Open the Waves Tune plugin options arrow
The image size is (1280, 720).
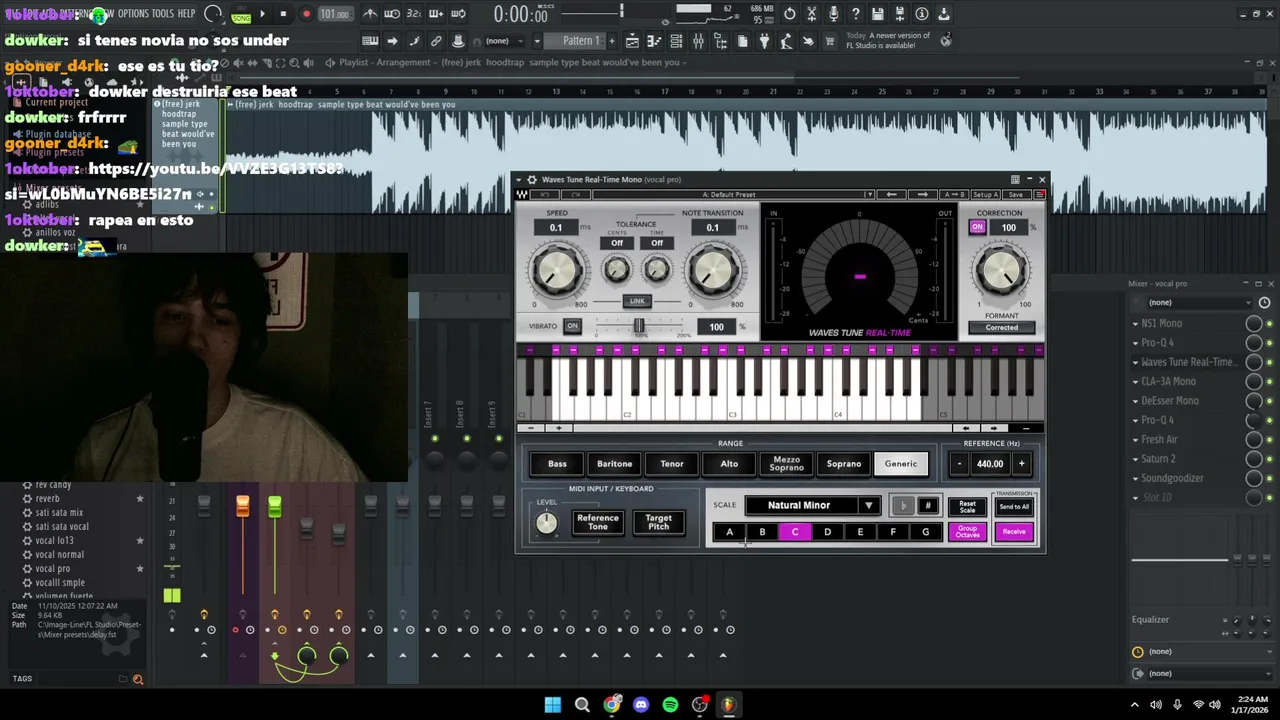[520, 179]
